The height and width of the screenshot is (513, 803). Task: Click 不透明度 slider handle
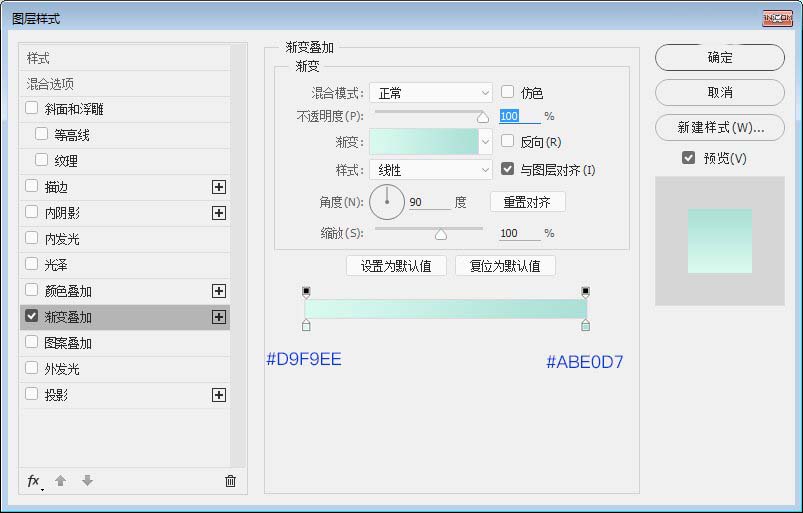pos(482,118)
